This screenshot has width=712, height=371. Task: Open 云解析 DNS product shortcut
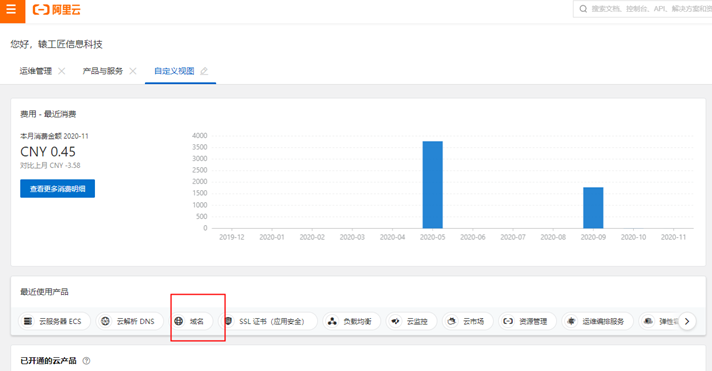click(x=130, y=321)
